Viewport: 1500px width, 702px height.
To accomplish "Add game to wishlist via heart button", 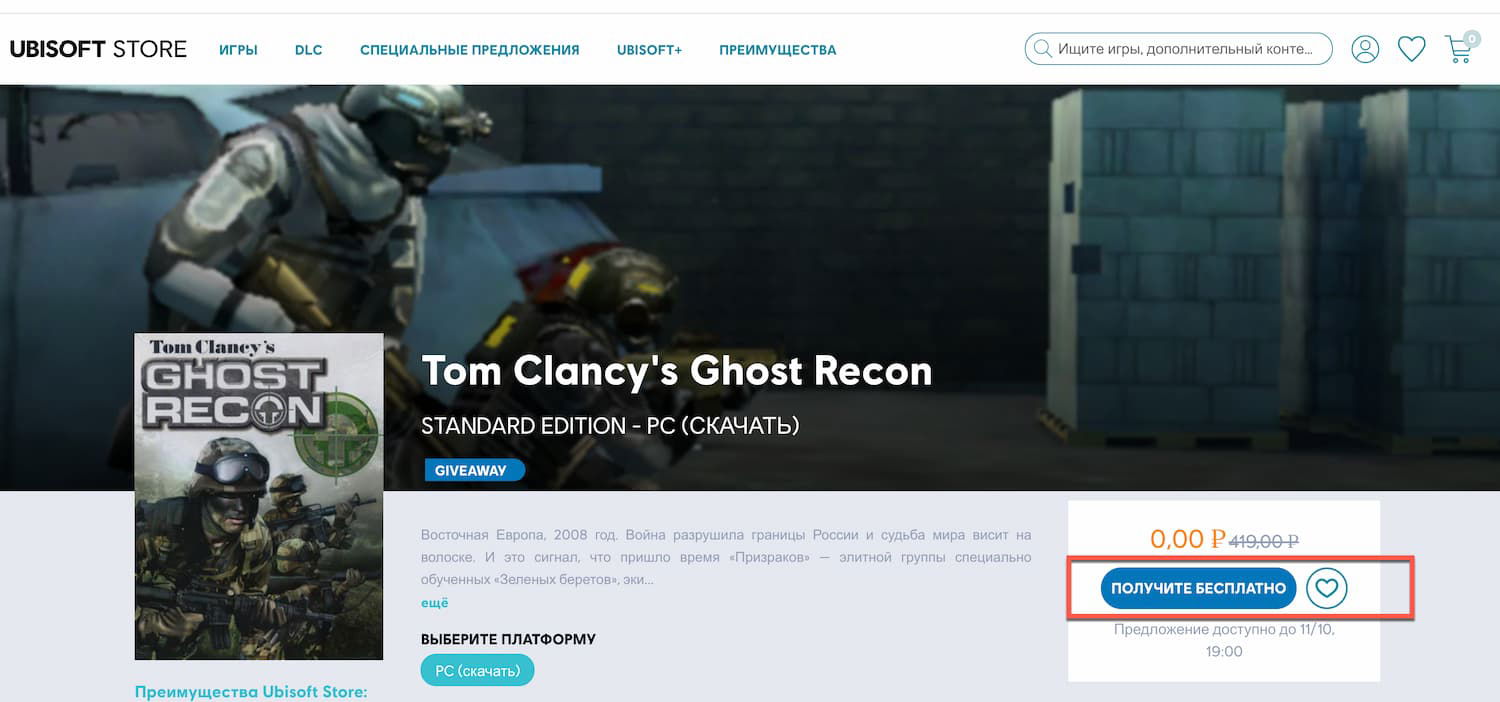I will (1326, 588).
